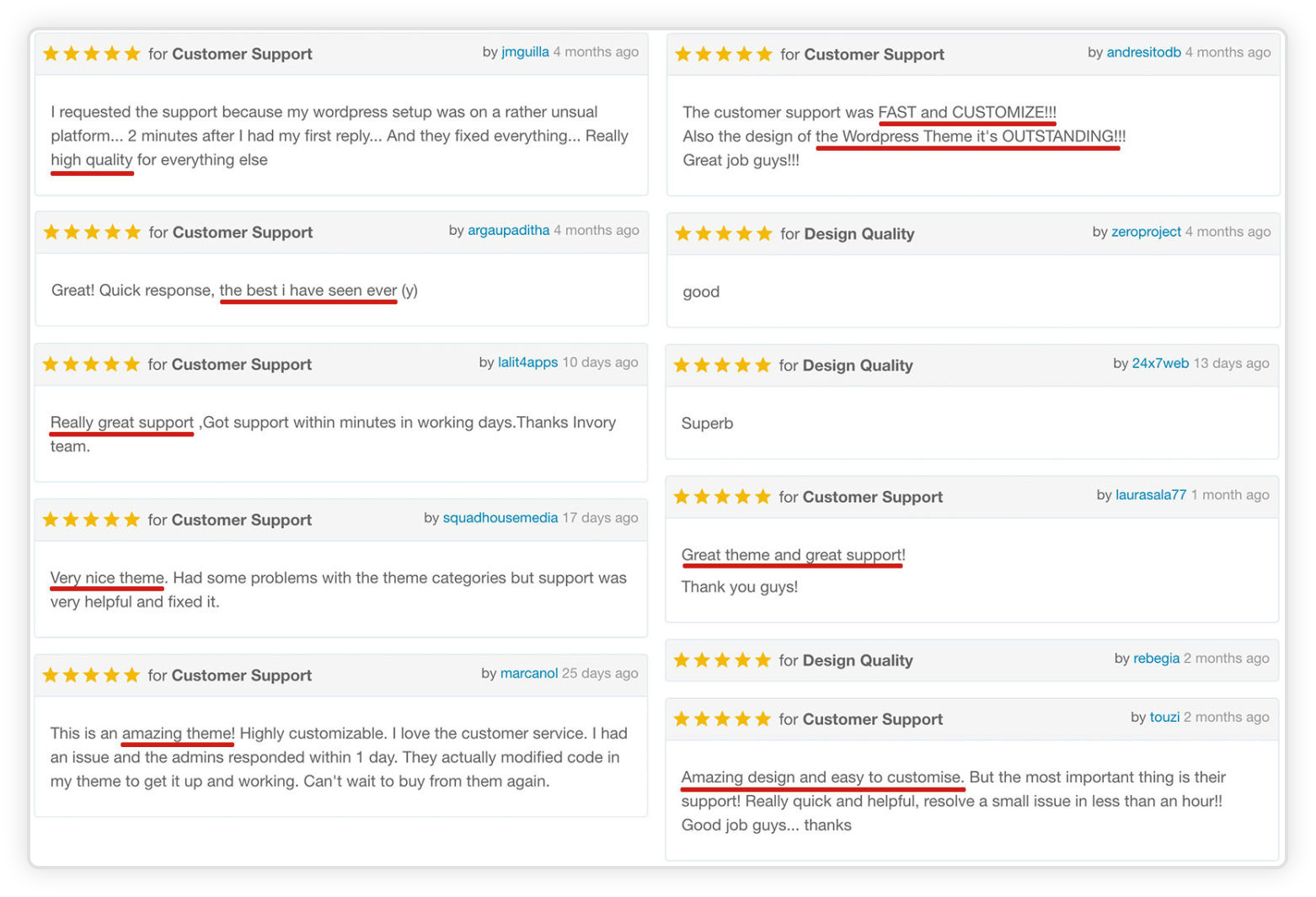Viewport: 1316px width, 897px height.
Task: Click the underlined "Really great support" text
Action: [122, 423]
